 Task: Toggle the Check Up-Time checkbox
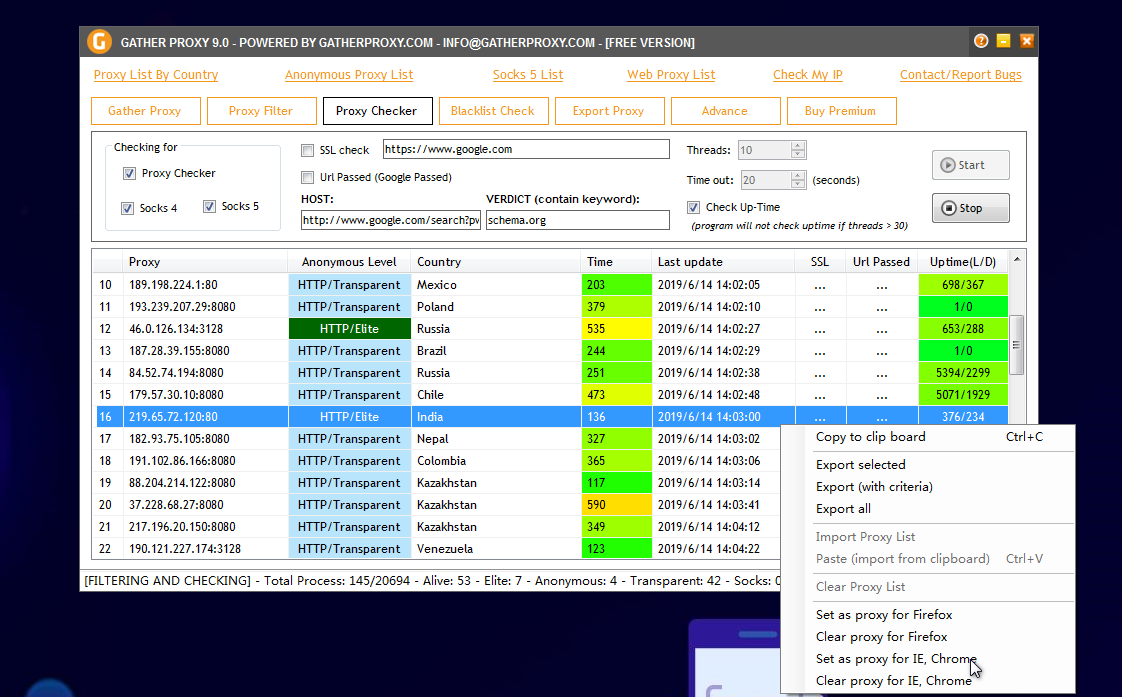[693, 208]
